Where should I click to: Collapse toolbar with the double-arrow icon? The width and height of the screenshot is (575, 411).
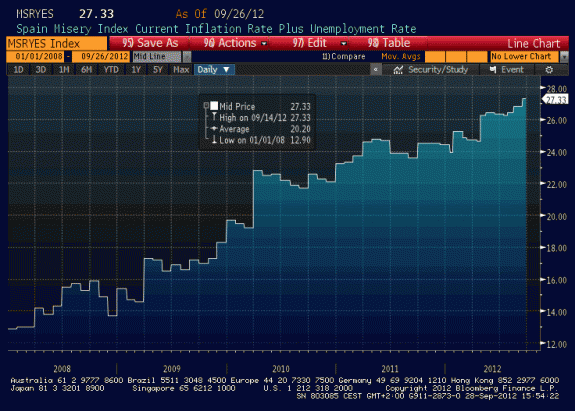click(x=375, y=69)
